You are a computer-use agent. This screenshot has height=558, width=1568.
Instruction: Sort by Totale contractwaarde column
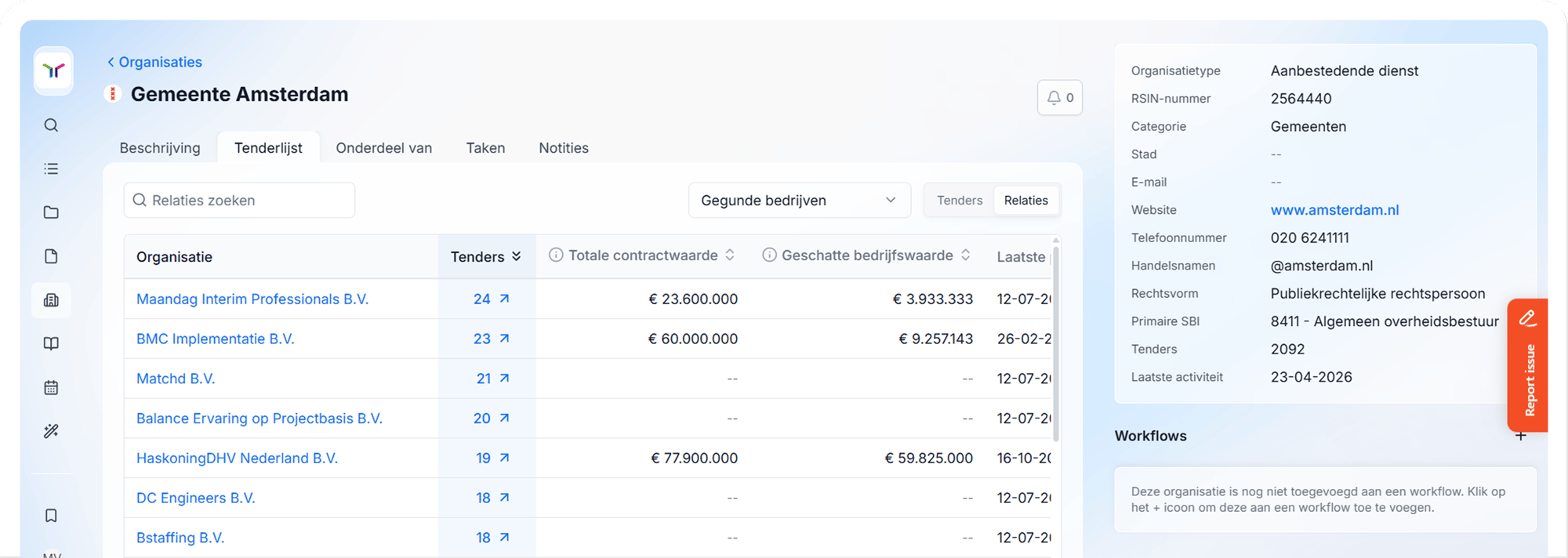coord(643,255)
